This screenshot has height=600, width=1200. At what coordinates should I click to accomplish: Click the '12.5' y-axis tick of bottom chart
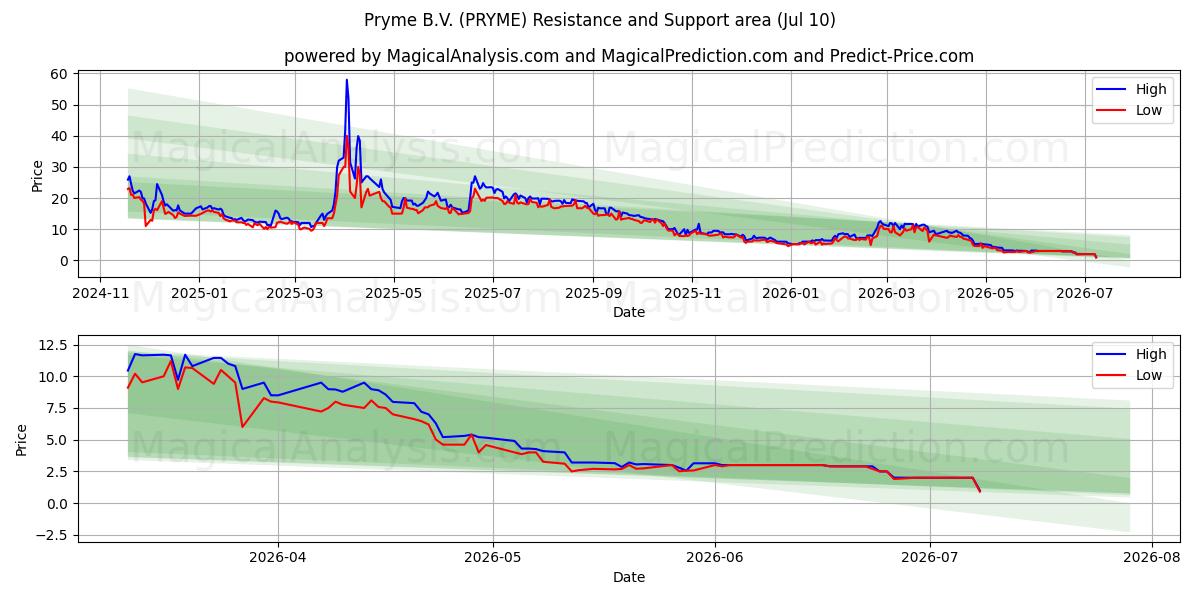pyautogui.click(x=51, y=345)
